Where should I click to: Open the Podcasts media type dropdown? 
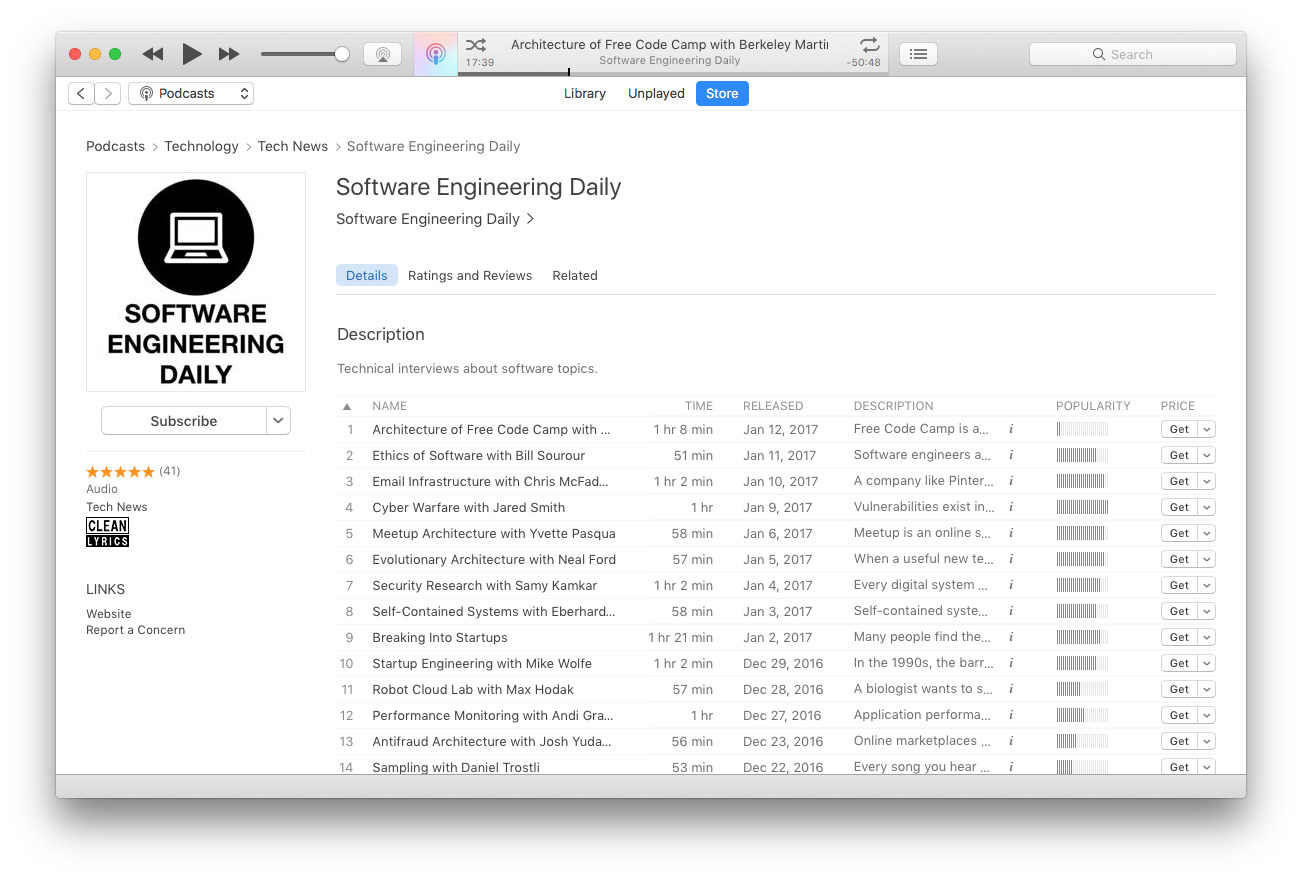coord(191,93)
